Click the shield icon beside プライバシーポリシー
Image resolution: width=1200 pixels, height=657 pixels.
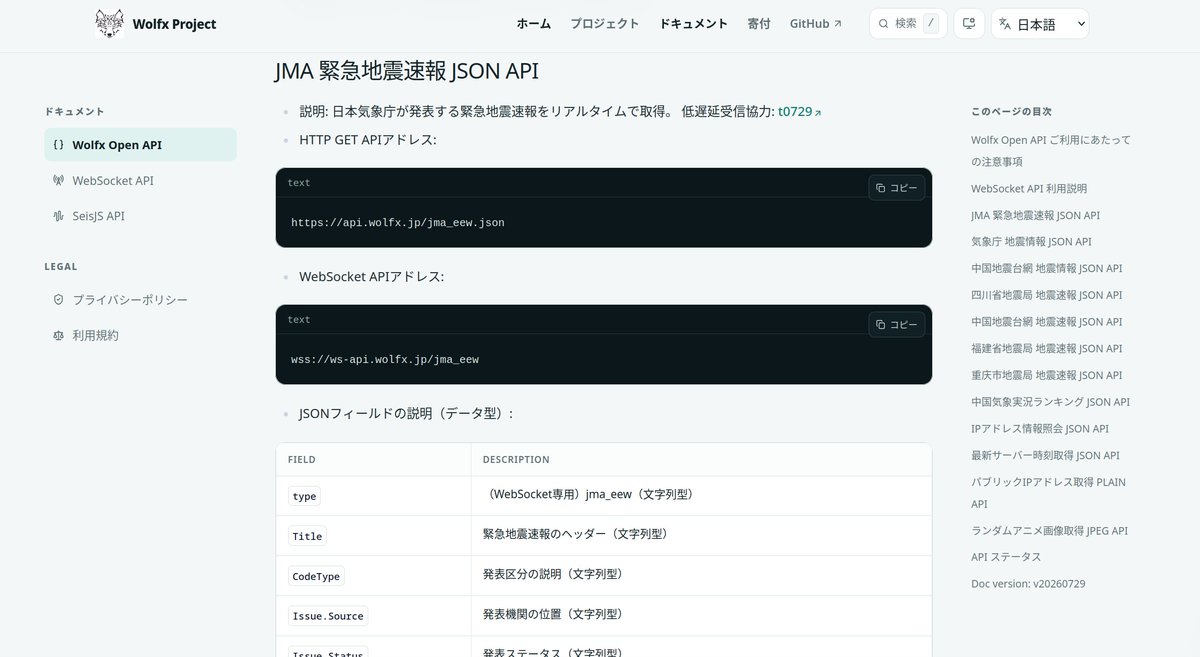pyautogui.click(x=58, y=300)
